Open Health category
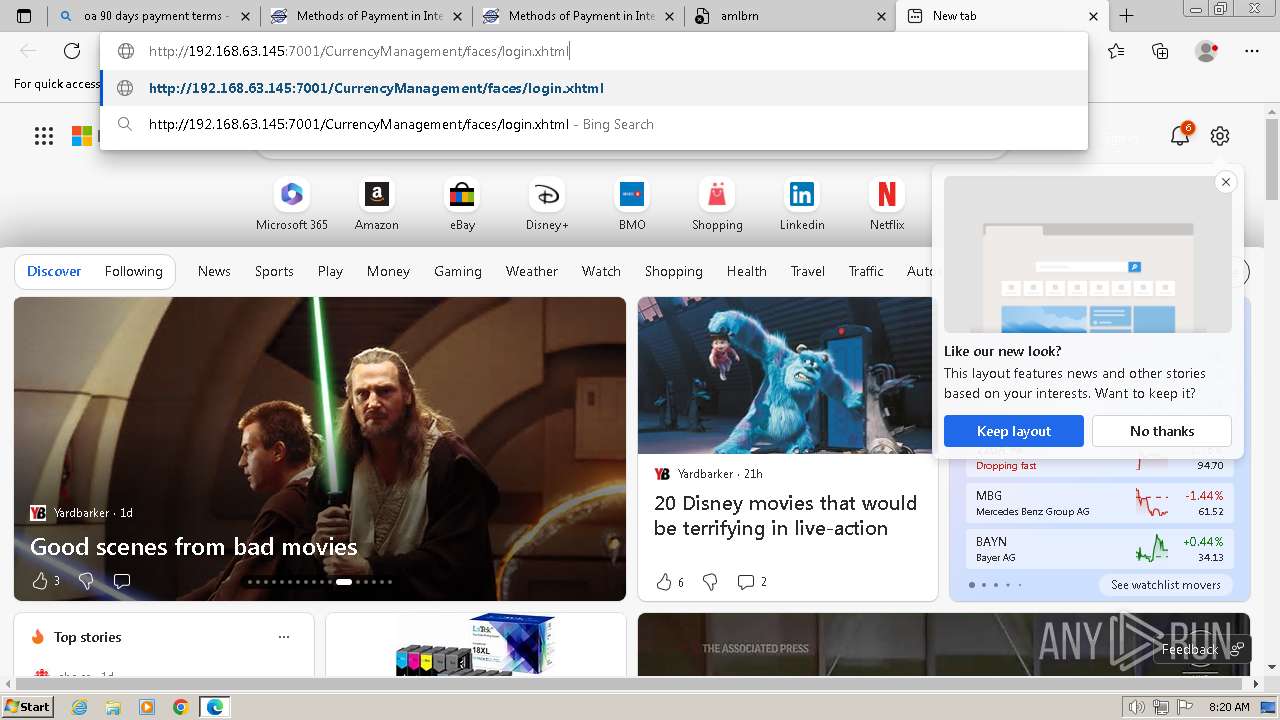The width and height of the screenshot is (1280, 720). (x=747, y=271)
